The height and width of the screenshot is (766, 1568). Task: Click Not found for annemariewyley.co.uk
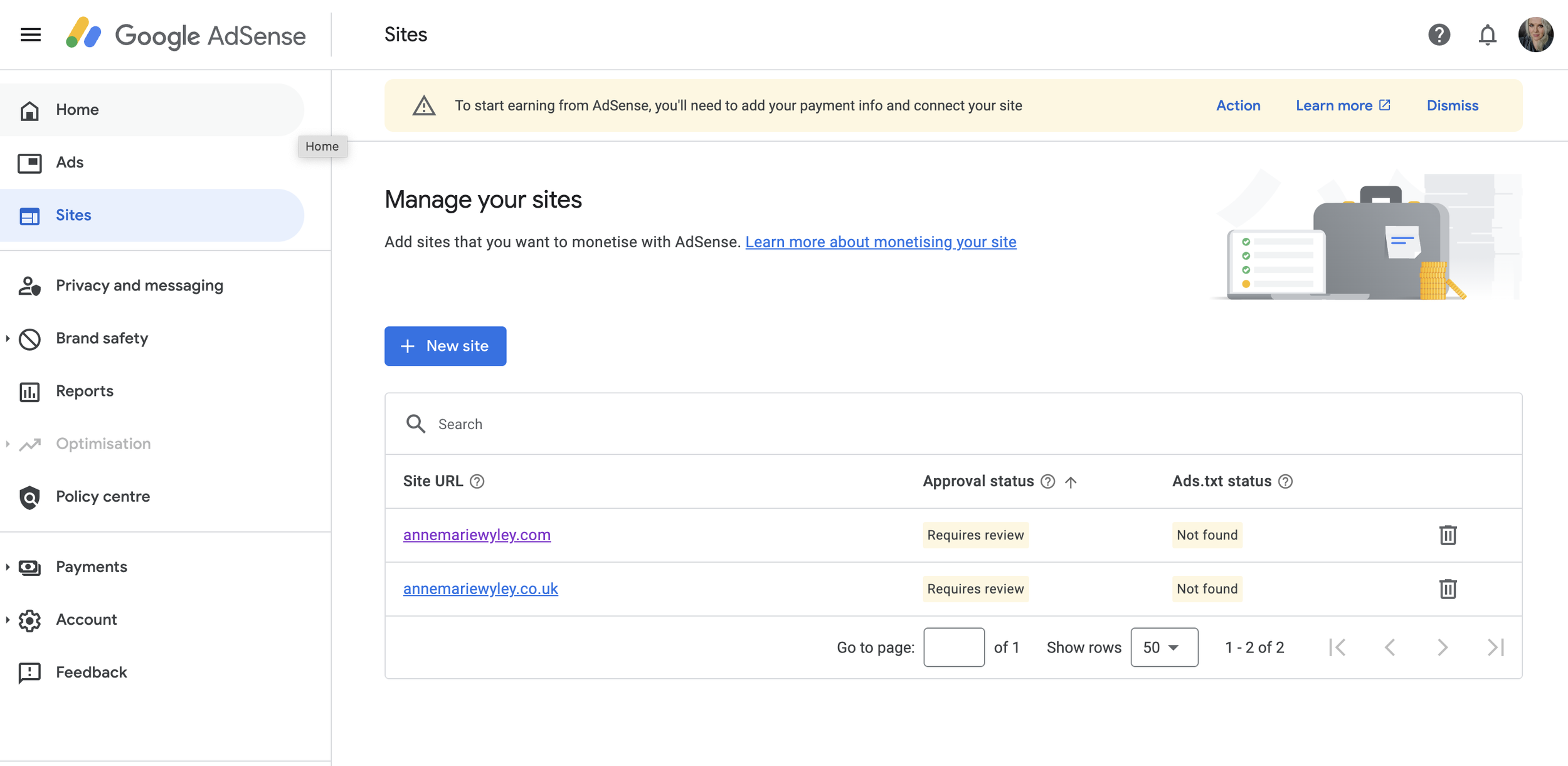(x=1207, y=589)
